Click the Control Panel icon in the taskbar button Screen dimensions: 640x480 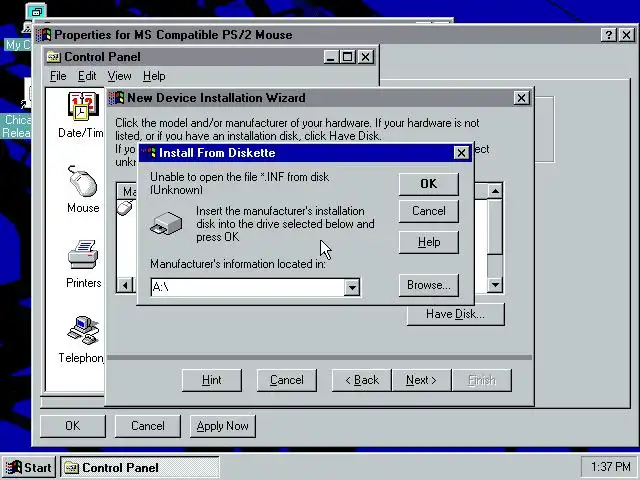coord(71,467)
